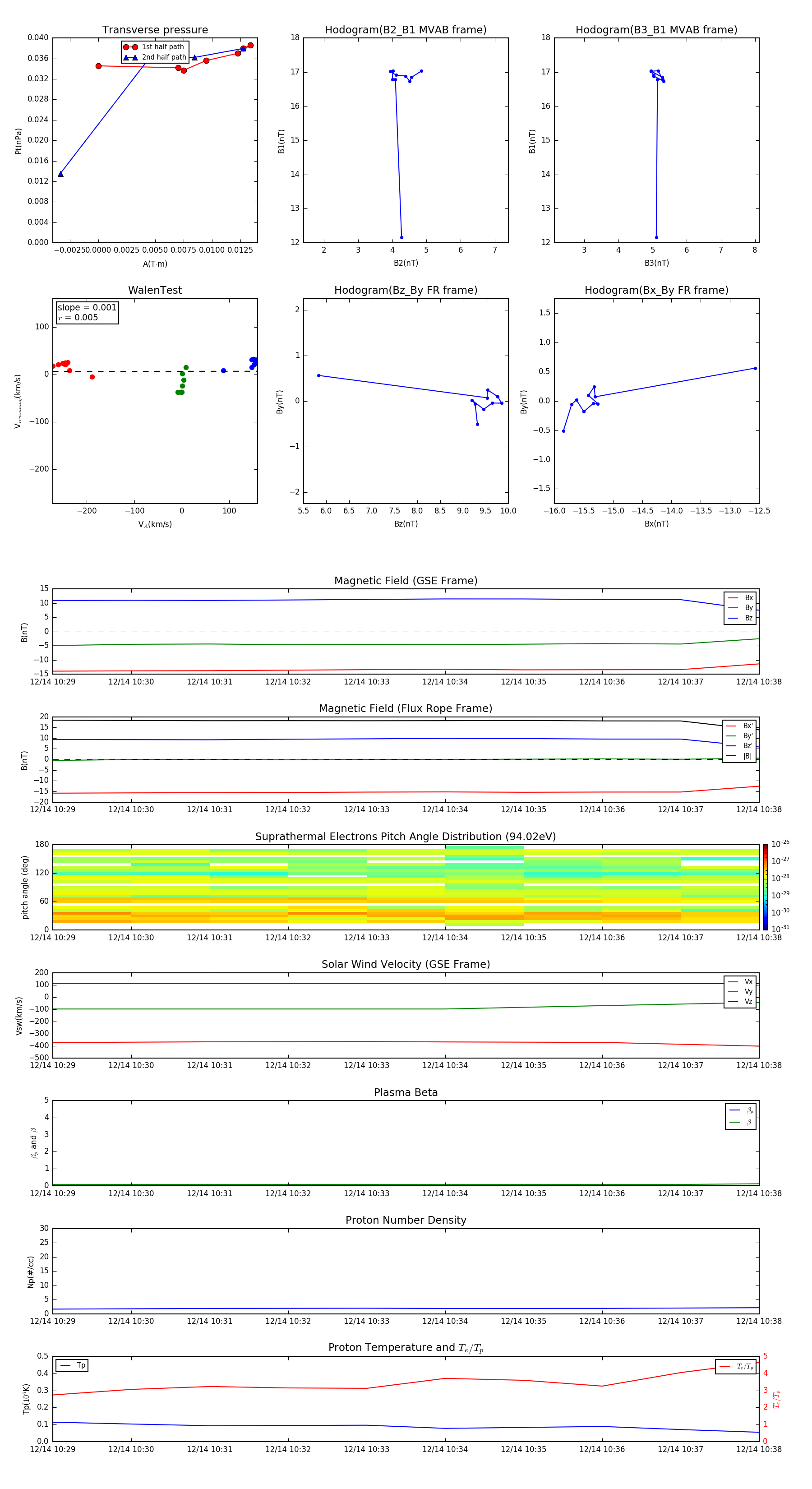Click the 'Magnetic Field (Flux Rope Frame)' title

click(x=406, y=709)
